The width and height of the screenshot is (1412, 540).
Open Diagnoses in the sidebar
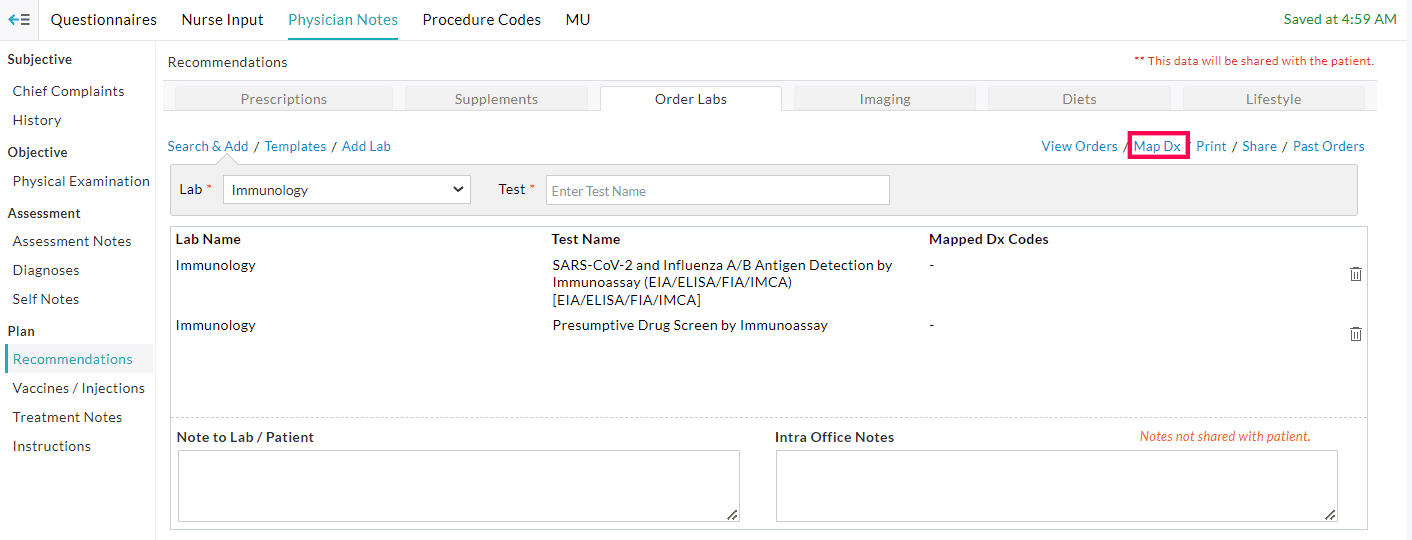click(x=46, y=270)
